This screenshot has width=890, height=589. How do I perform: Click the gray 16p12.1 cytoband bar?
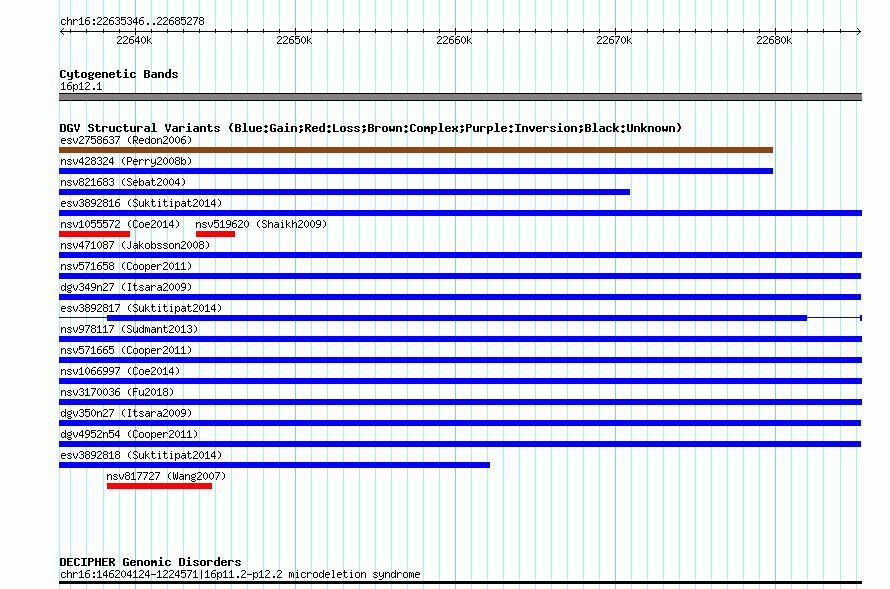pyautogui.click(x=460, y=97)
